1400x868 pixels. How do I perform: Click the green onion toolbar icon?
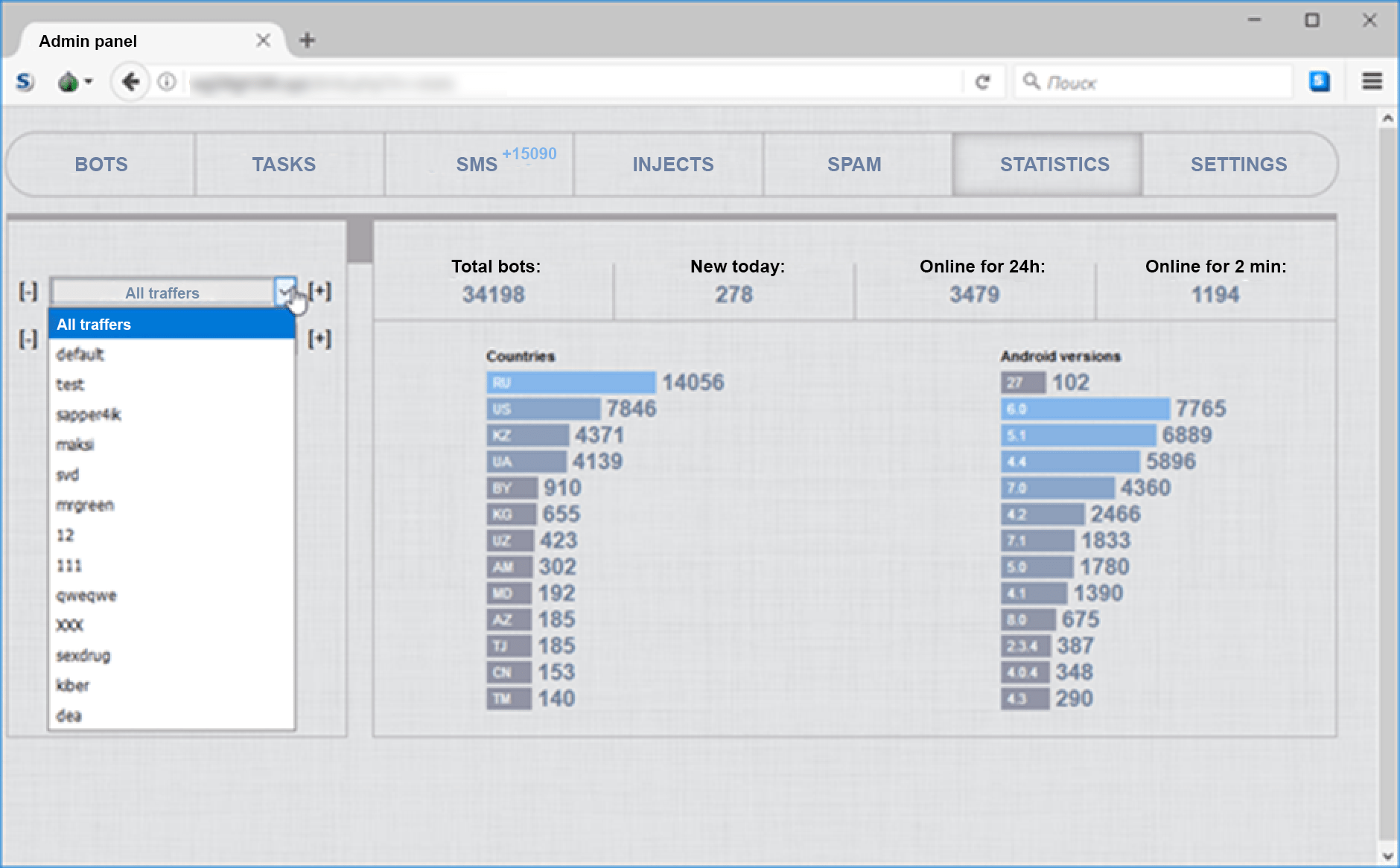69,82
